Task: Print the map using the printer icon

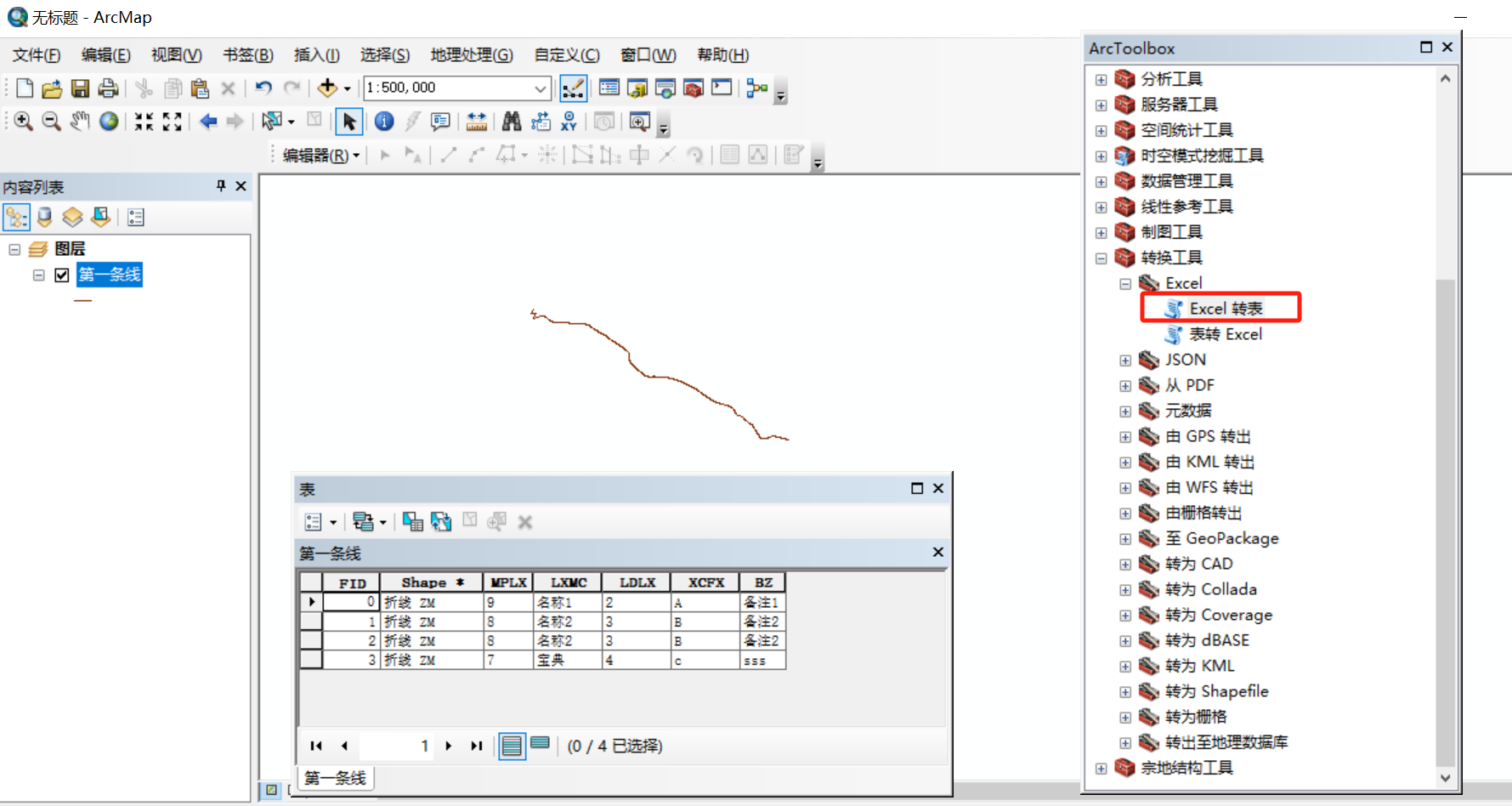Action: pos(108,88)
